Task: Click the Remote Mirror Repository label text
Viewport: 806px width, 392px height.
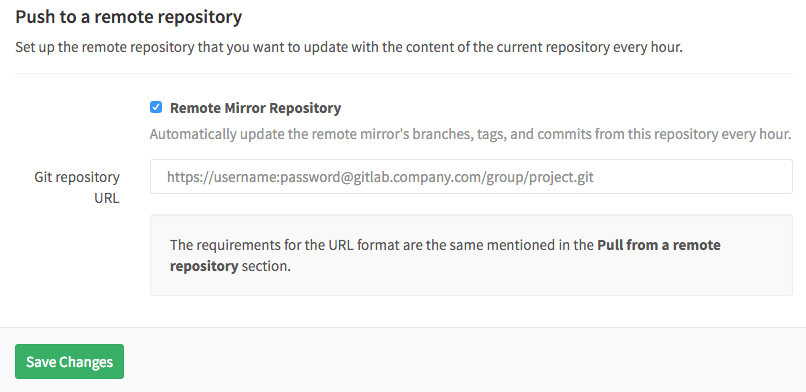Action: tap(255, 108)
